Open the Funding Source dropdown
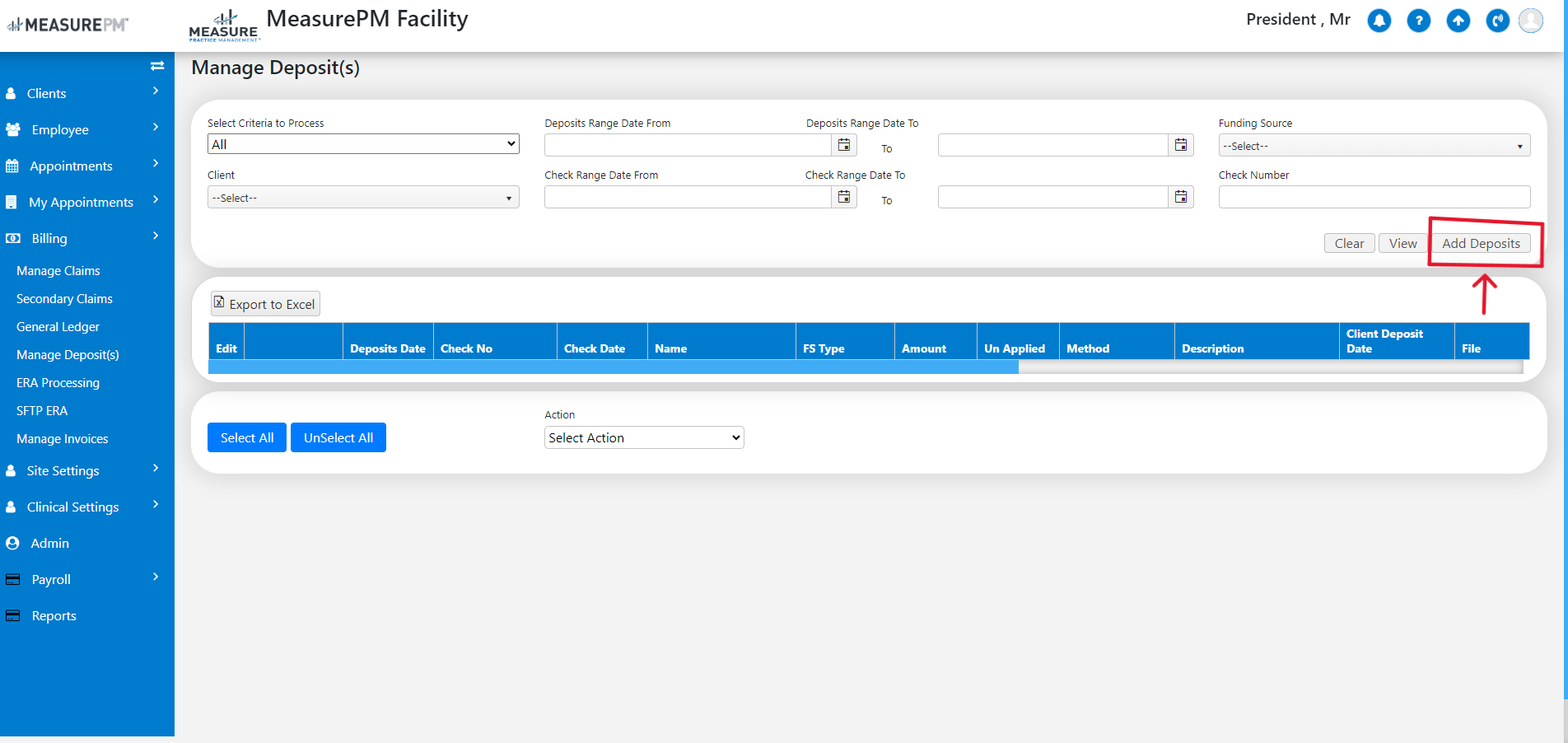This screenshot has height=743, width=1568. coord(1374,146)
